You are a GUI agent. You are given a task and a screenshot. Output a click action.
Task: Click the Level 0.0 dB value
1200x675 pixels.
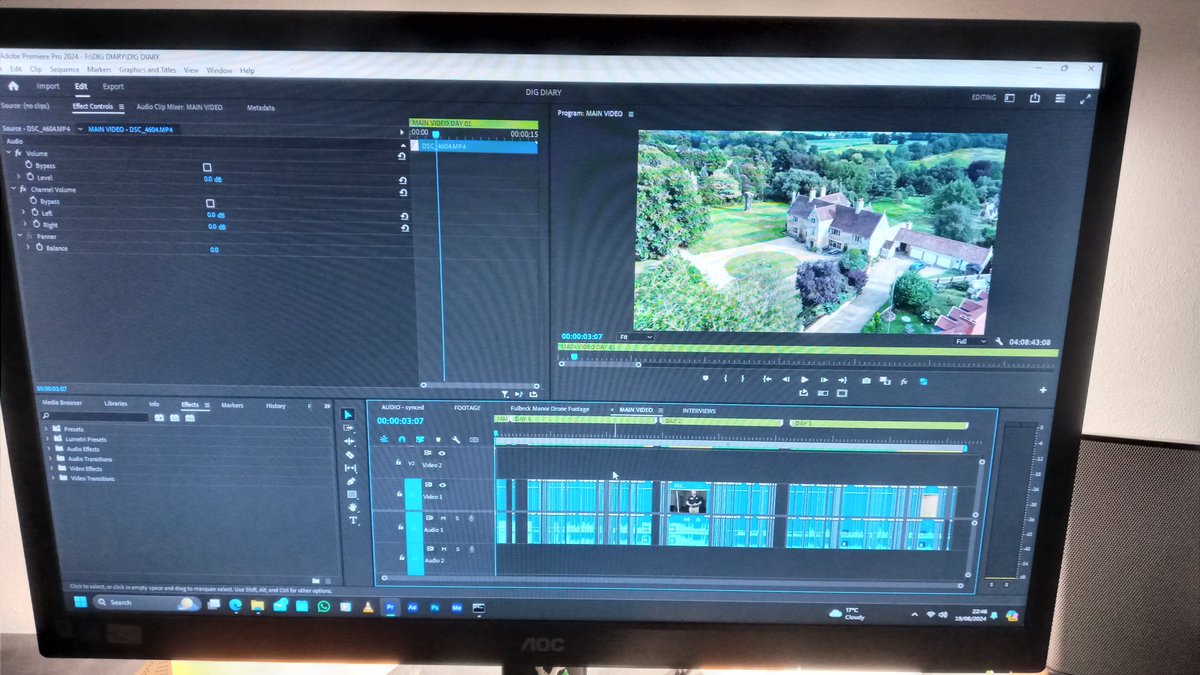point(213,179)
